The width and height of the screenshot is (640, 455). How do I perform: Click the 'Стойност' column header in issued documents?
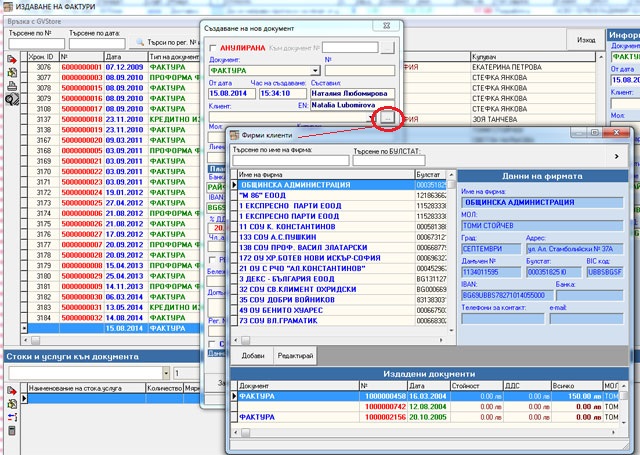point(476,386)
